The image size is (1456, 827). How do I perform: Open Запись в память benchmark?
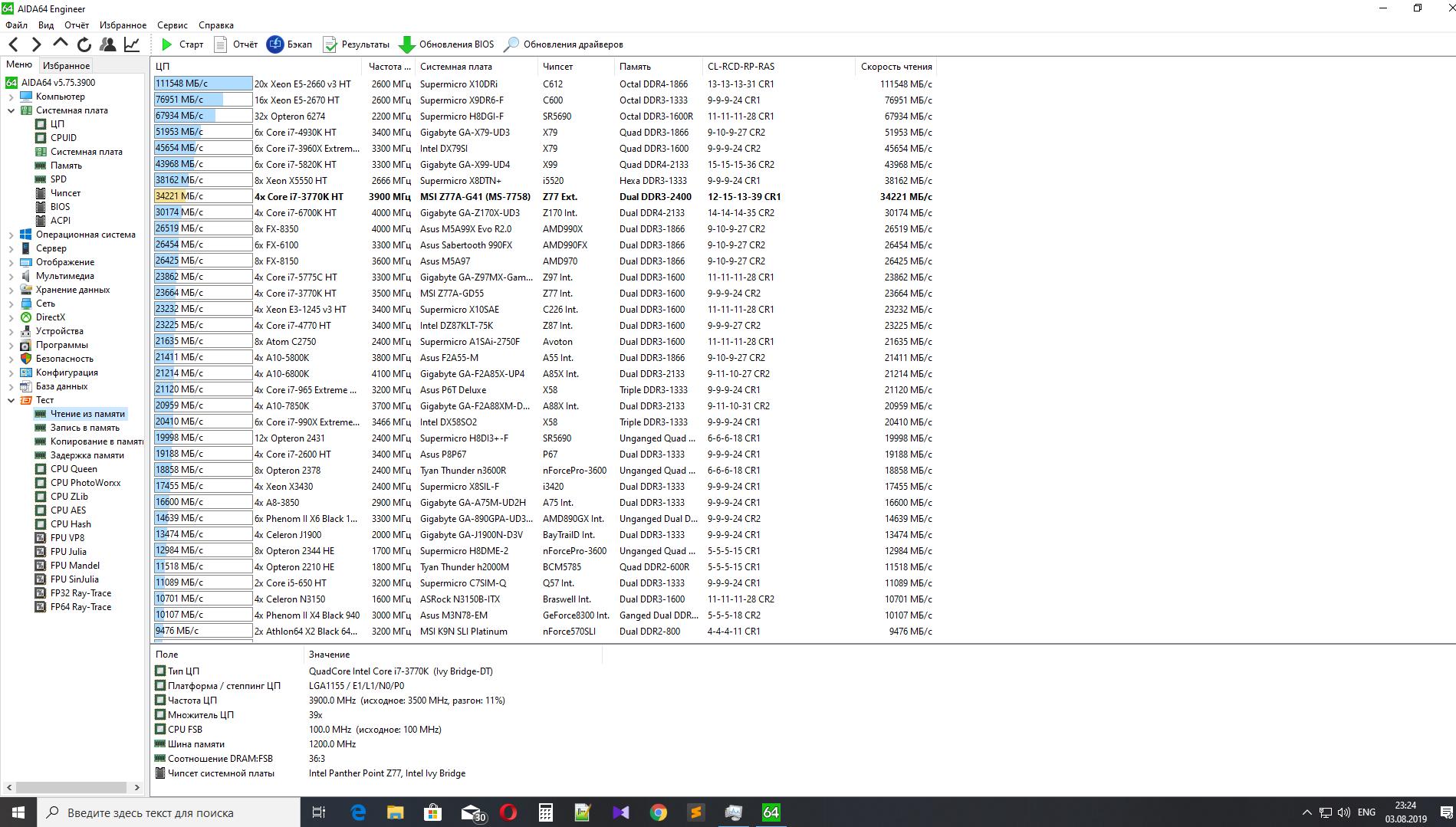coord(84,428)
